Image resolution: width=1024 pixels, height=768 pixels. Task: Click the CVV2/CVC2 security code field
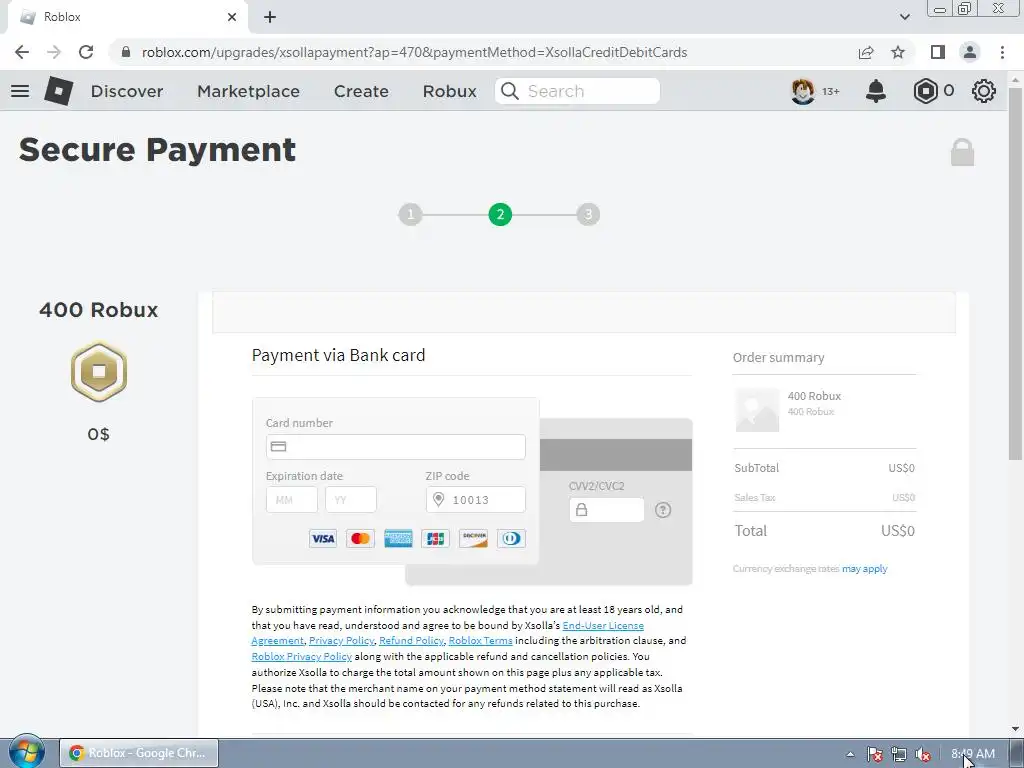pos(607,510)
